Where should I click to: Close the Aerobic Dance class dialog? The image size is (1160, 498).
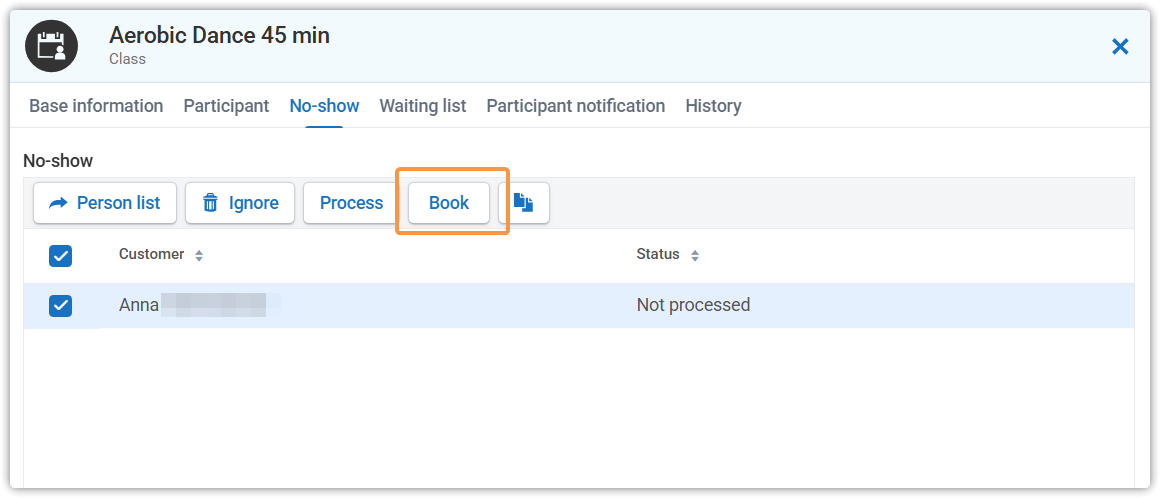point(1120,46)
